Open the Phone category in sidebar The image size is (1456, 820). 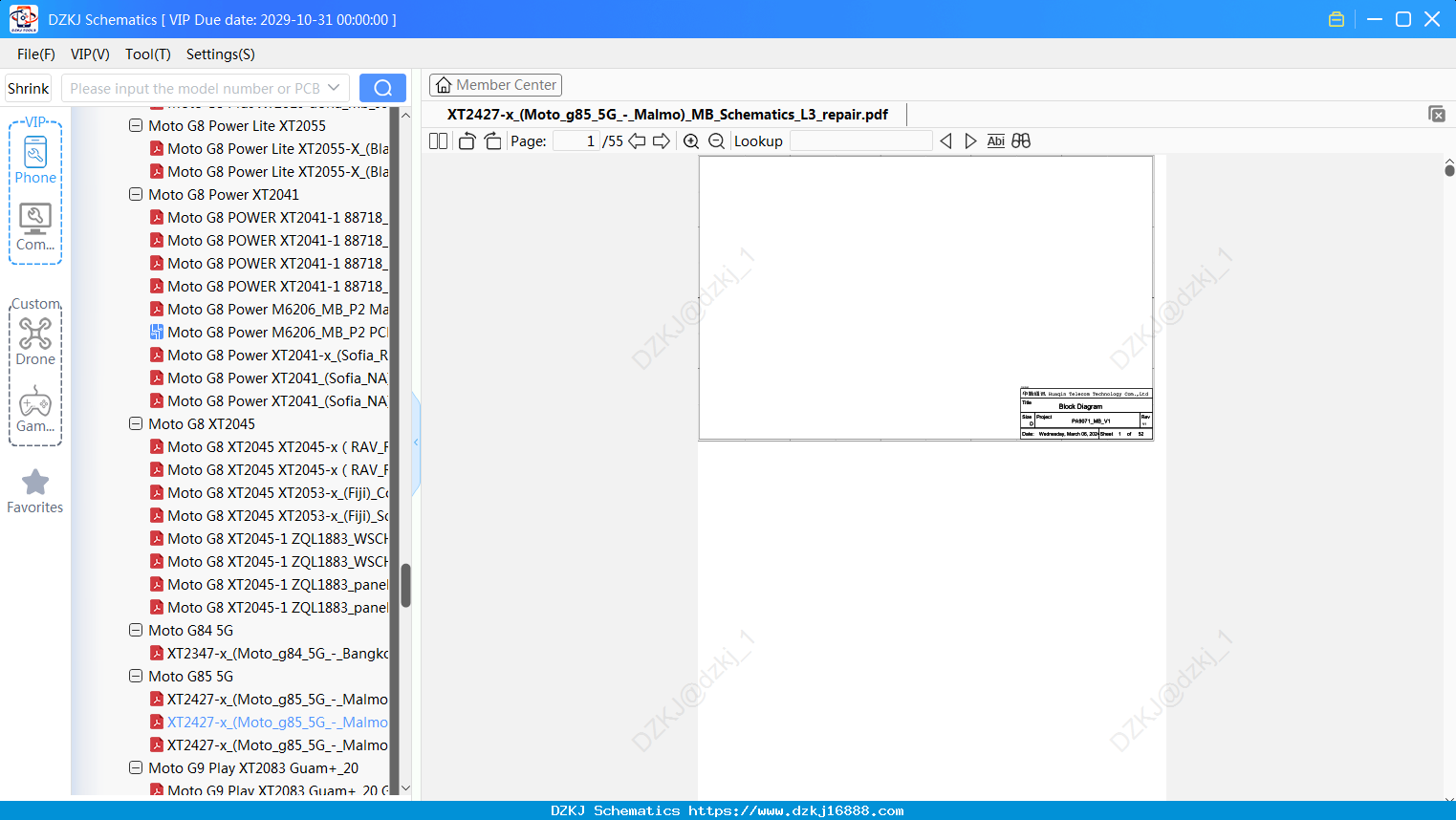[35, 160]
